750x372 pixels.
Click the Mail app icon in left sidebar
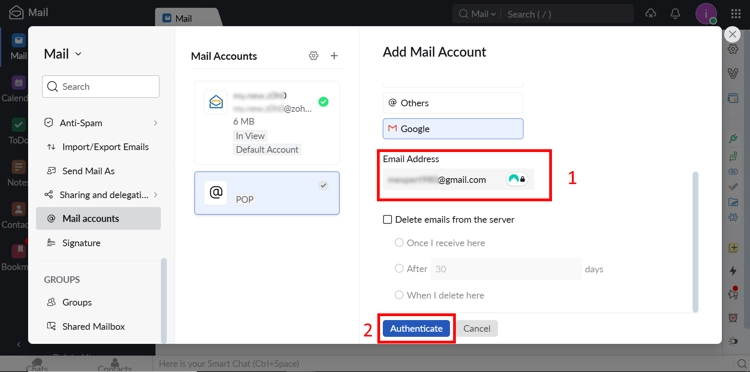click(19, 41)
